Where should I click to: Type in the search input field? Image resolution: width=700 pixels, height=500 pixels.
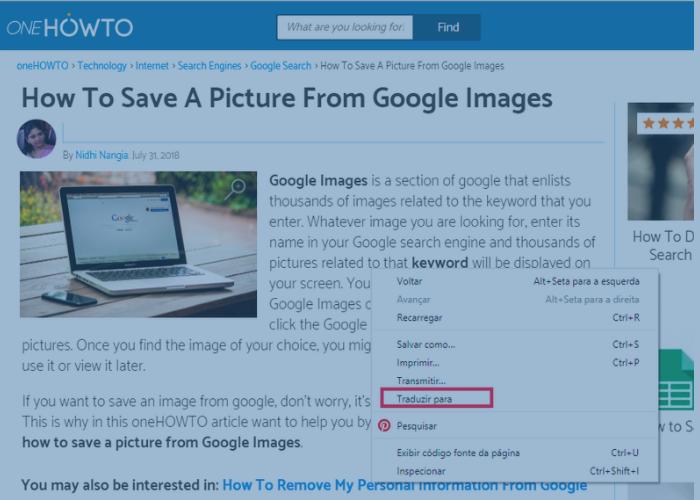tap(344, 27)
